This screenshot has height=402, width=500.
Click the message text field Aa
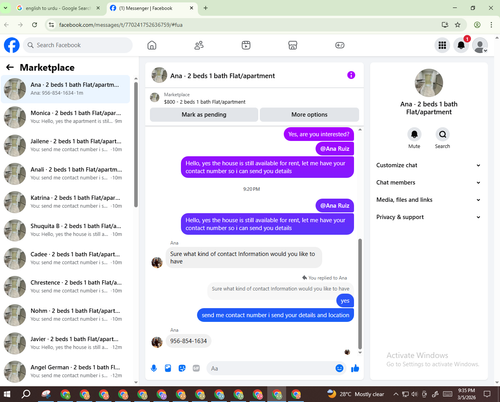pyautogui.click(x=270, y=368)
